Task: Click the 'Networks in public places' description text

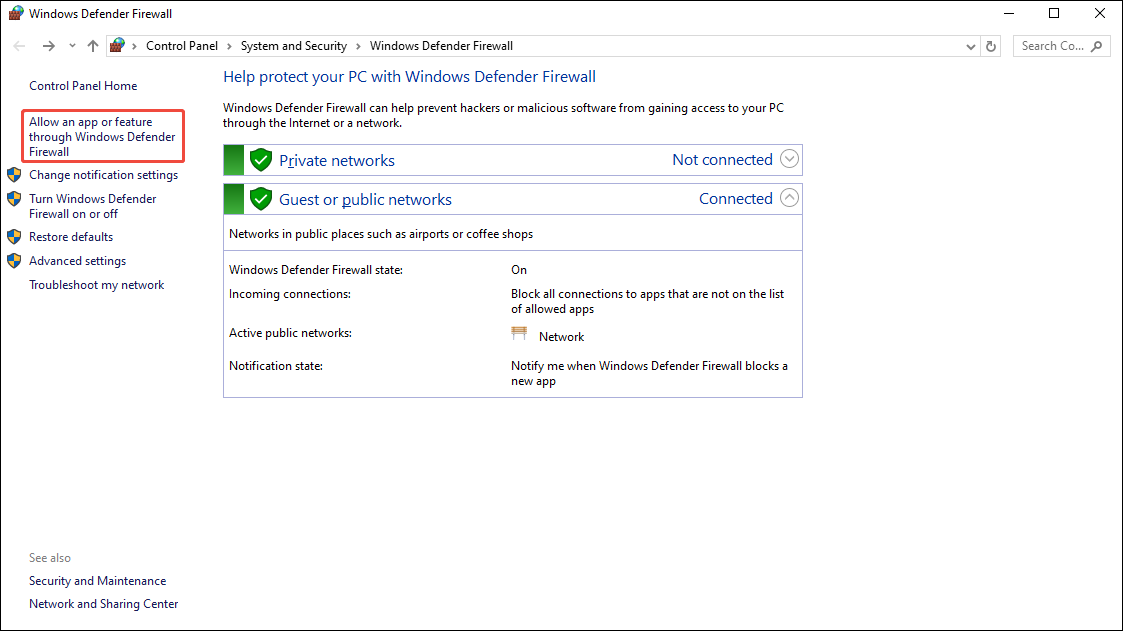Action: [381, 234]
